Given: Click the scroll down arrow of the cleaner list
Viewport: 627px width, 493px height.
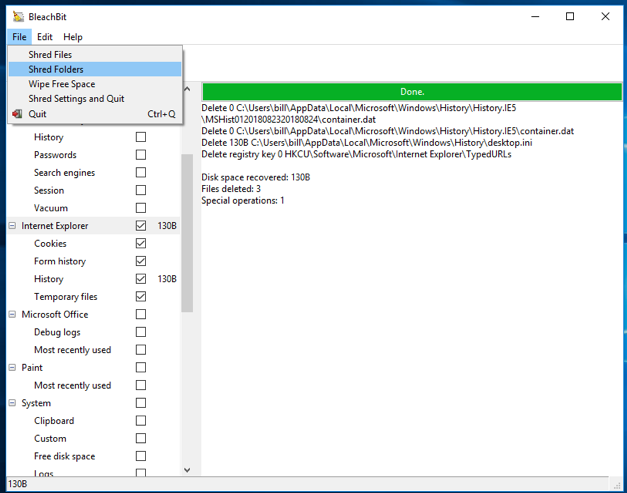Looking at the screenshot, I should (x=187, y=470).
